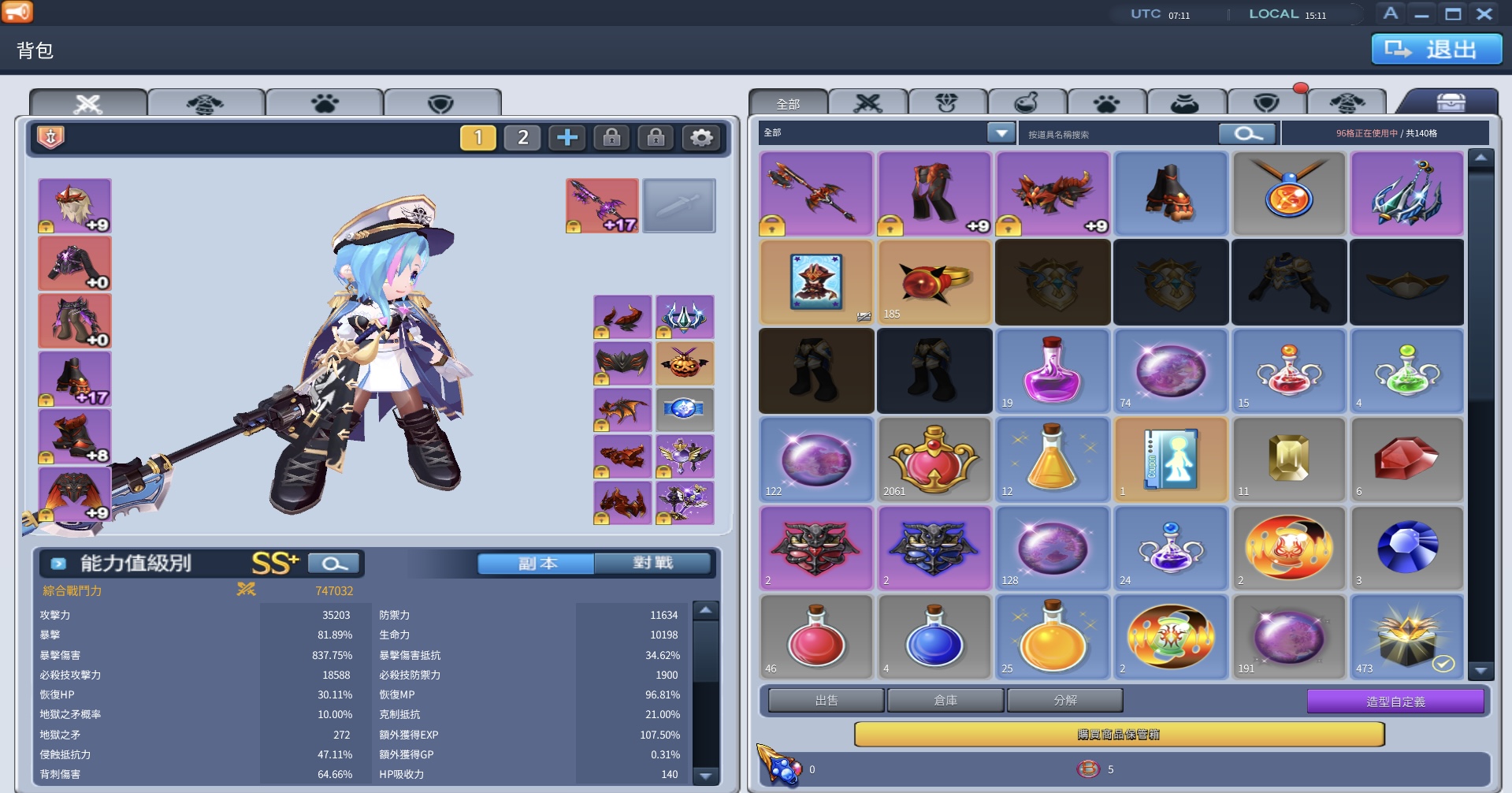This screenshot has height=793, width=1512.
Task: Select the equipped pumpkin accessory
Action: click(685, 363)
